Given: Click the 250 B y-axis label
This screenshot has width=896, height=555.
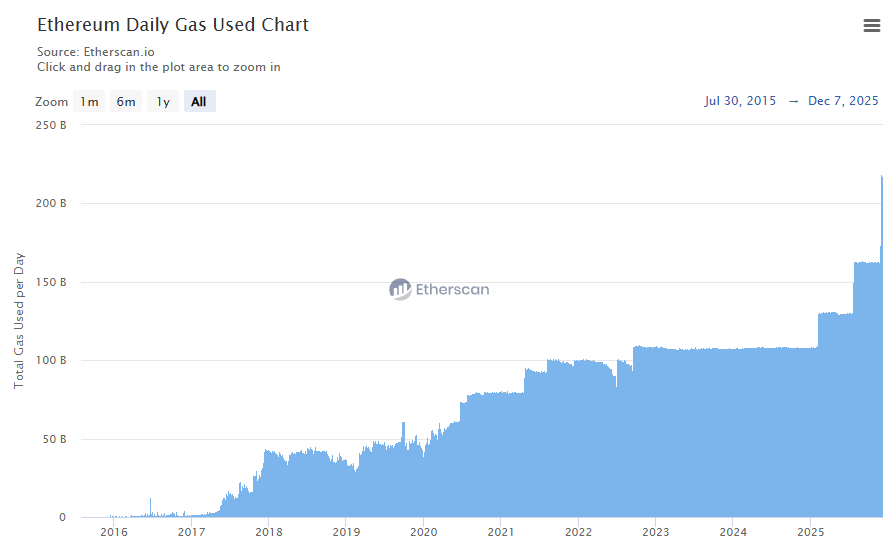Looking at the screenshot, I should (x=50, y=125).
